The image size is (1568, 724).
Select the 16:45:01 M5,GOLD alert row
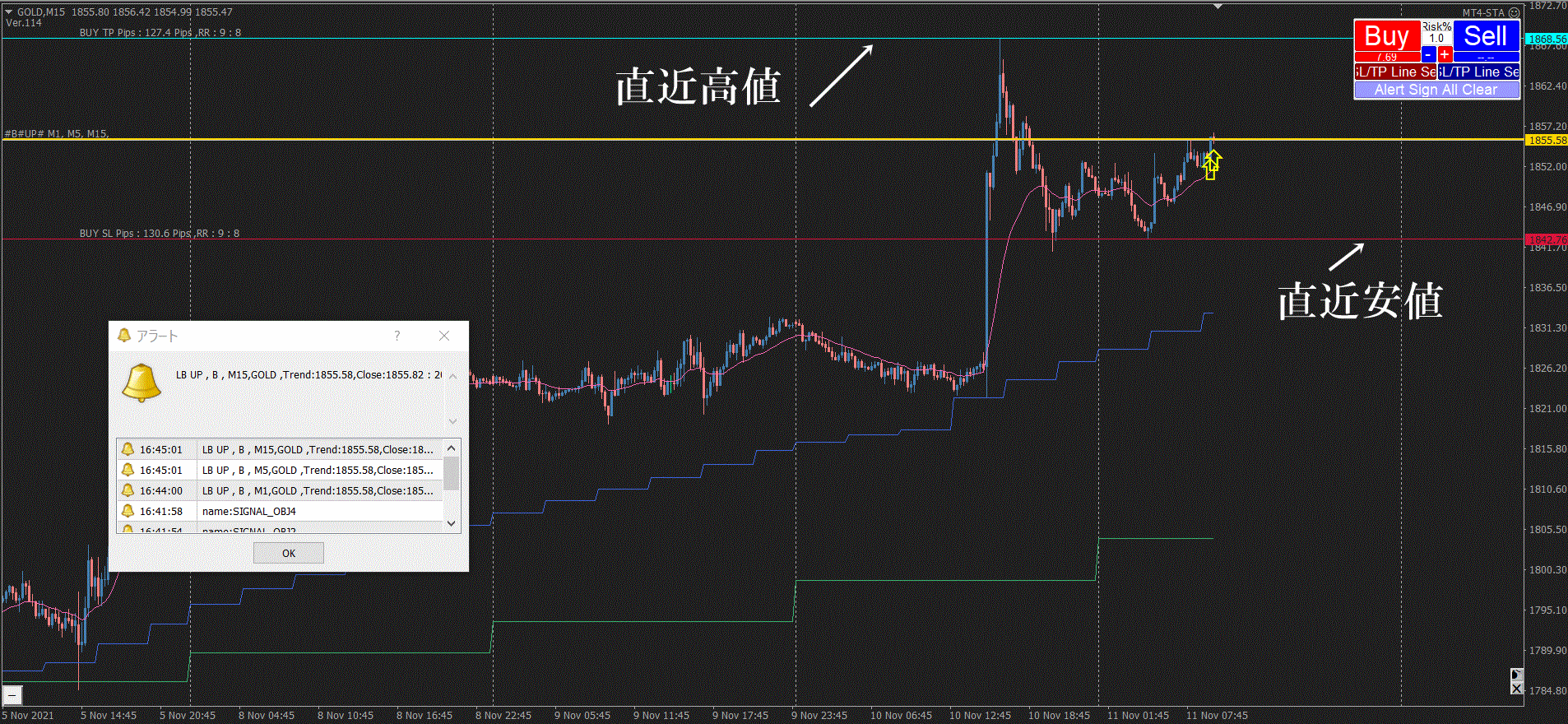(x=281, y=470)
